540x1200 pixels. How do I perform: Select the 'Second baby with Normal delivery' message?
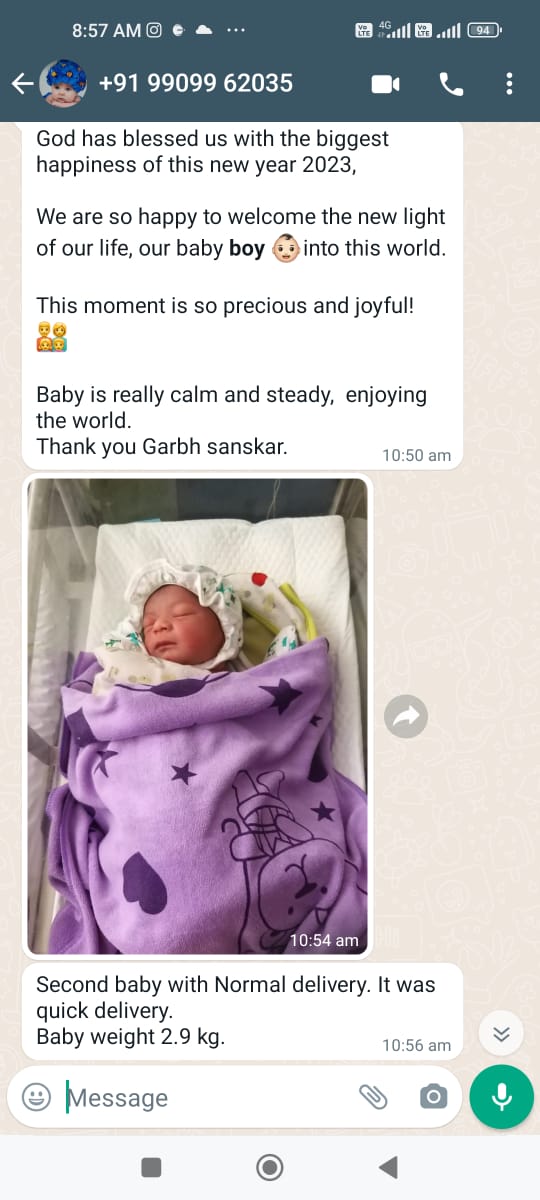(242, 1011)
